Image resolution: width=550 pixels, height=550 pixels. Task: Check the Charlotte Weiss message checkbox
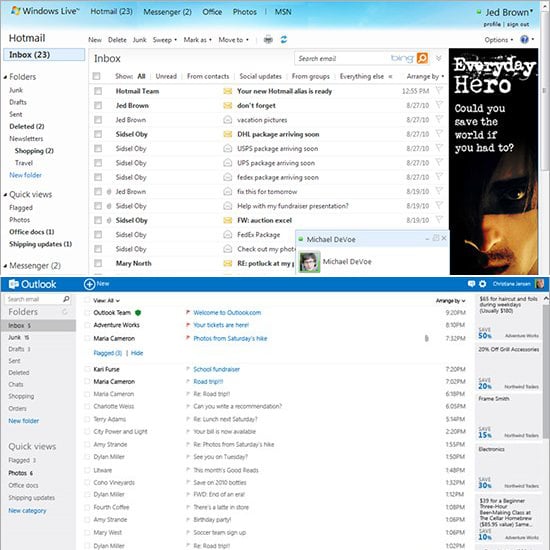tap(87, 407)
